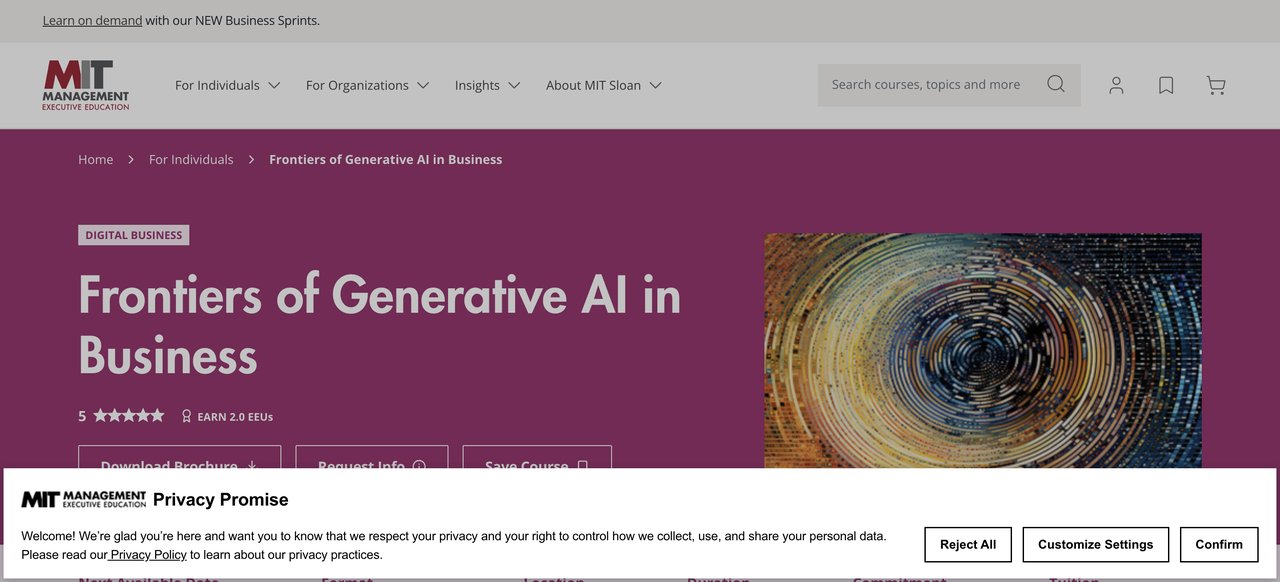Viewport: 1280px width, 582px height.
Task: Expand the For Individuals menu
Action: pos(227,85)
